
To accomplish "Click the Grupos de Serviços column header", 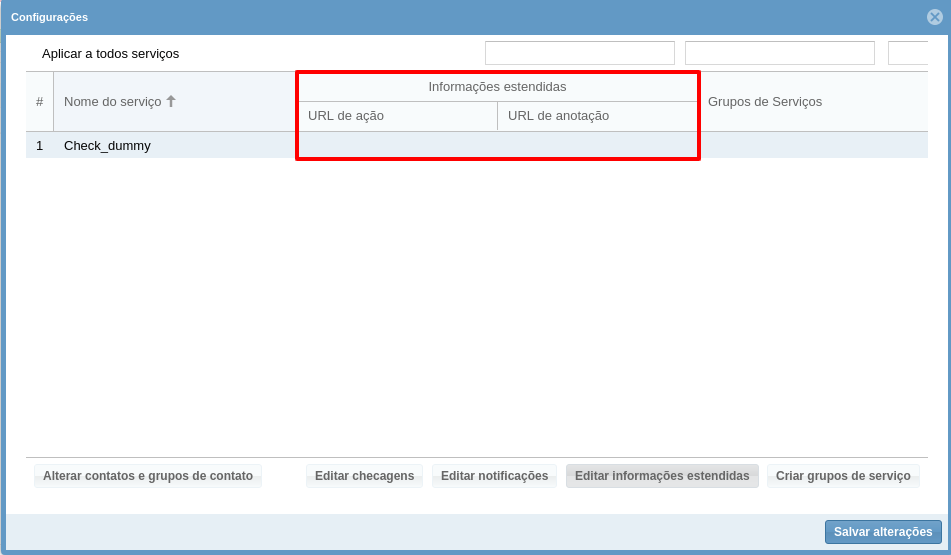I will click(x=765, y=102).
